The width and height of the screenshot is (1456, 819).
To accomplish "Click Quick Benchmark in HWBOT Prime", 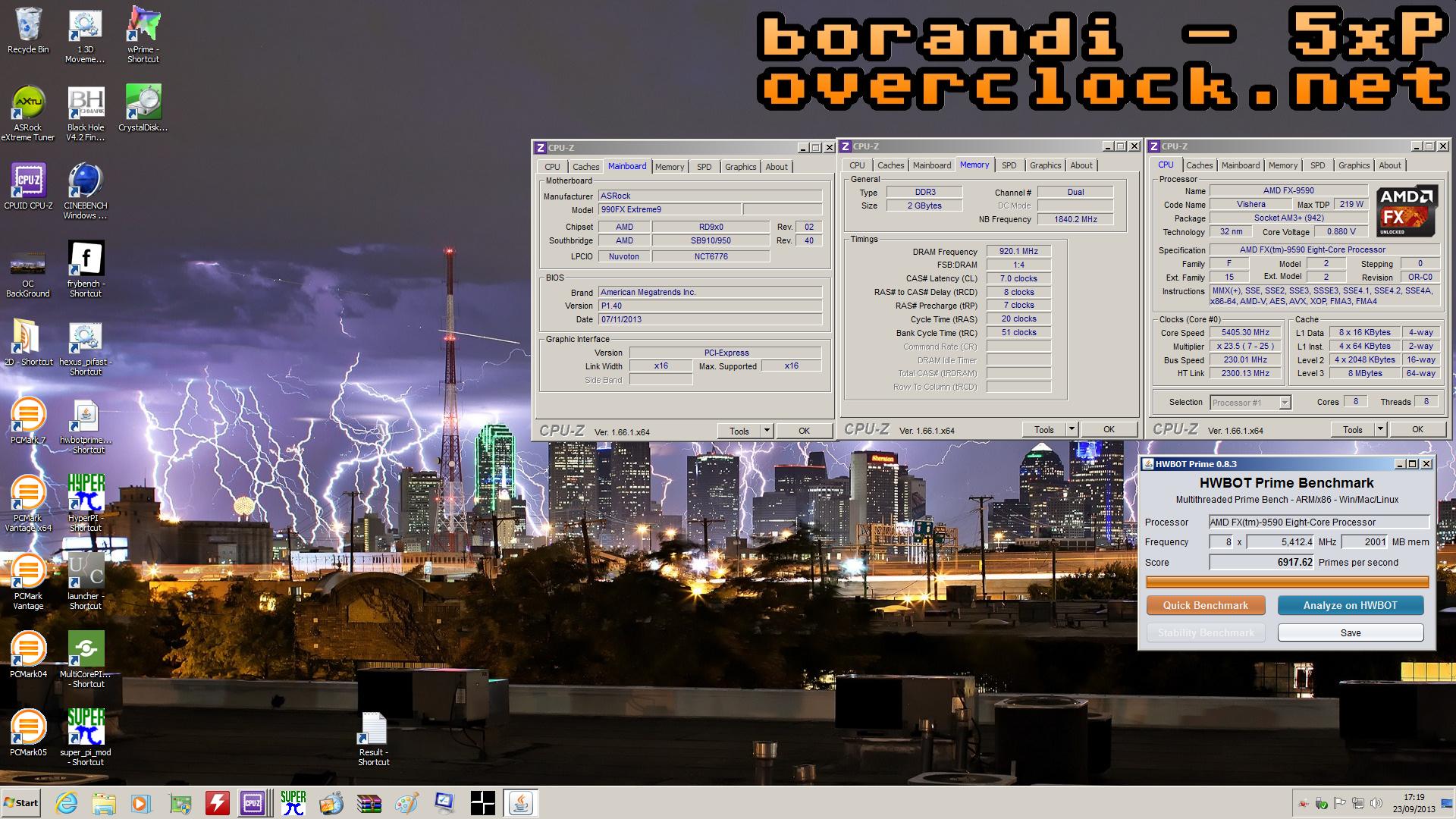I will tap(1206, 605).
